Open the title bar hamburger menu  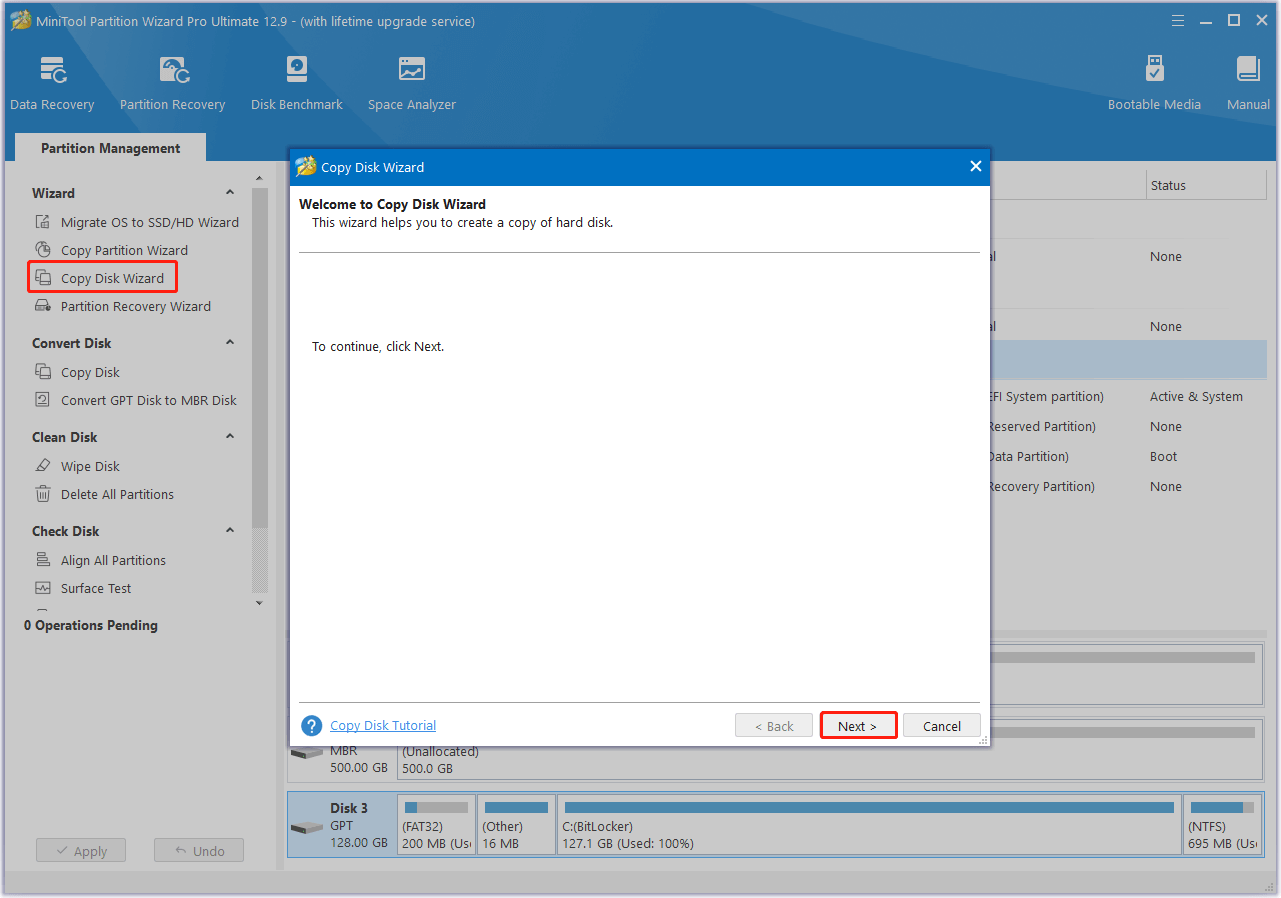click(x=1177, y=20)
